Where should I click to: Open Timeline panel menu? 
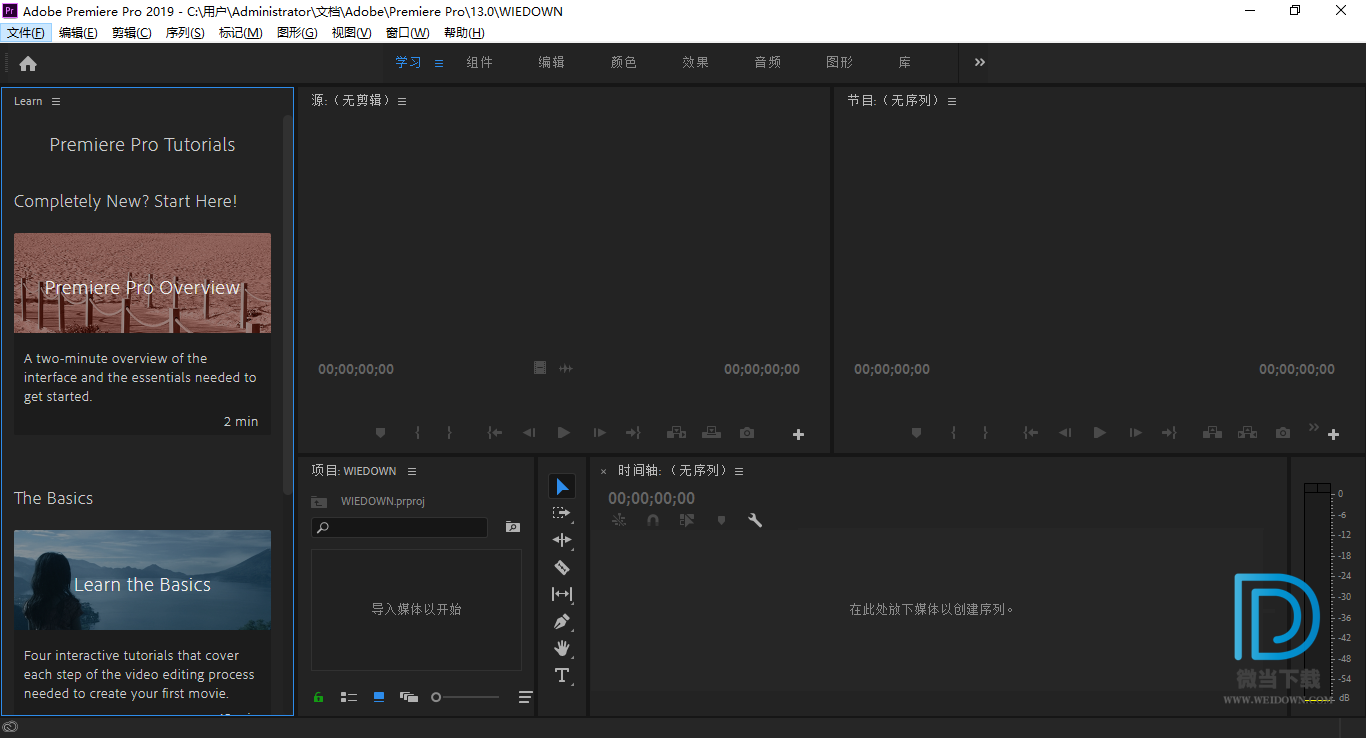coord(739,471)
